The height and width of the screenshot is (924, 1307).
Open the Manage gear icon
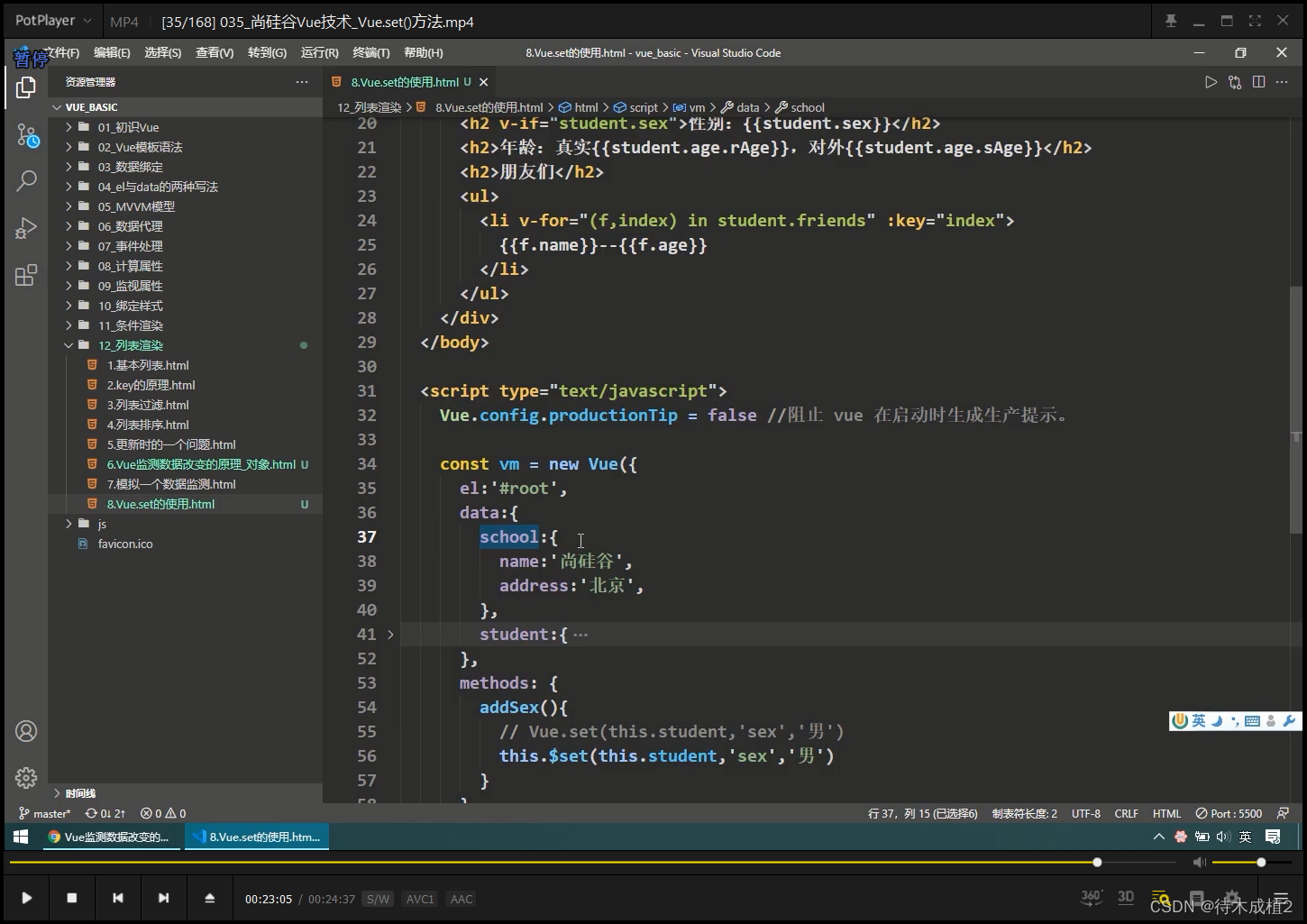point(26,777)
